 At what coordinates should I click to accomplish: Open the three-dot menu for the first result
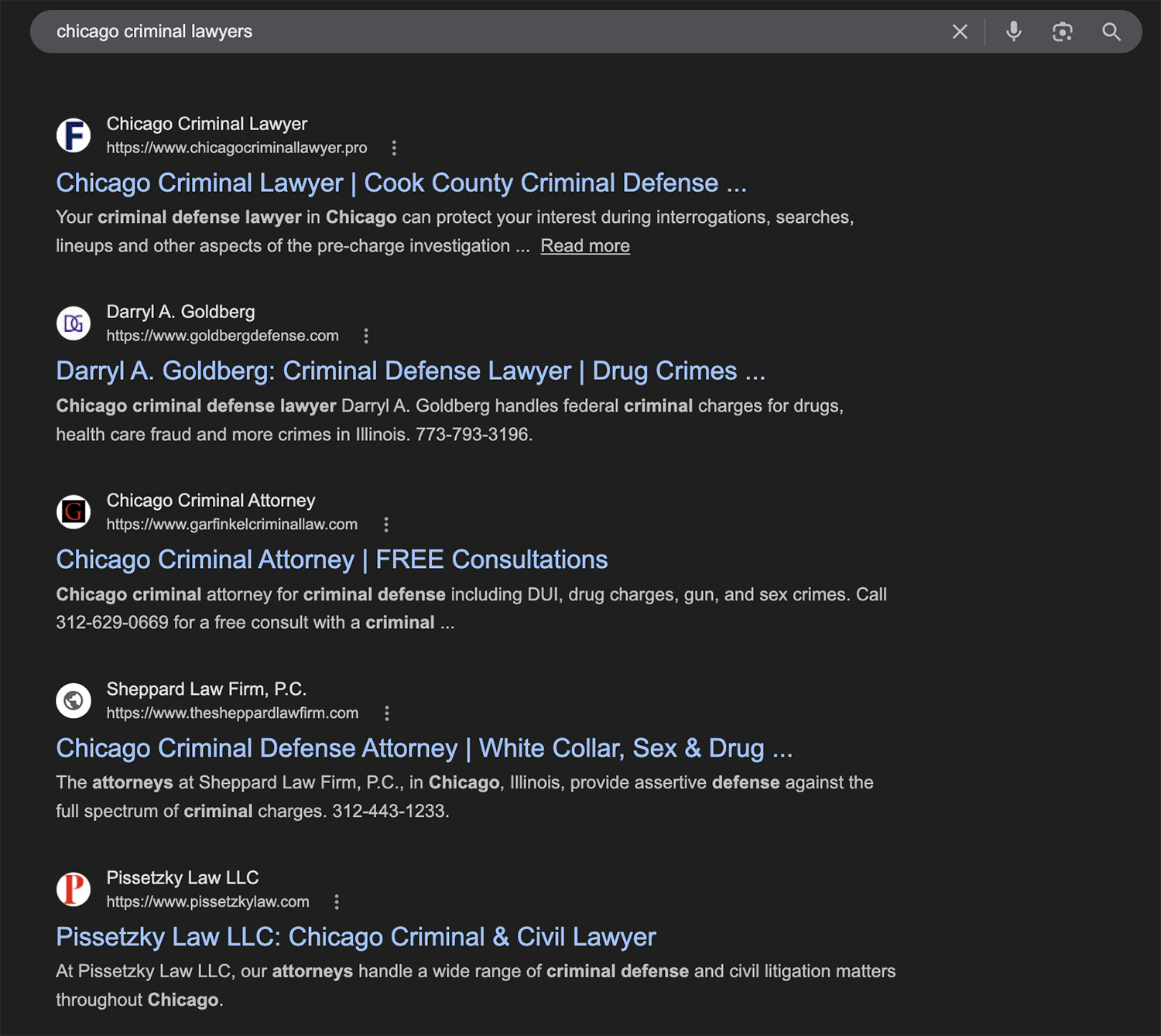point(395,147)
